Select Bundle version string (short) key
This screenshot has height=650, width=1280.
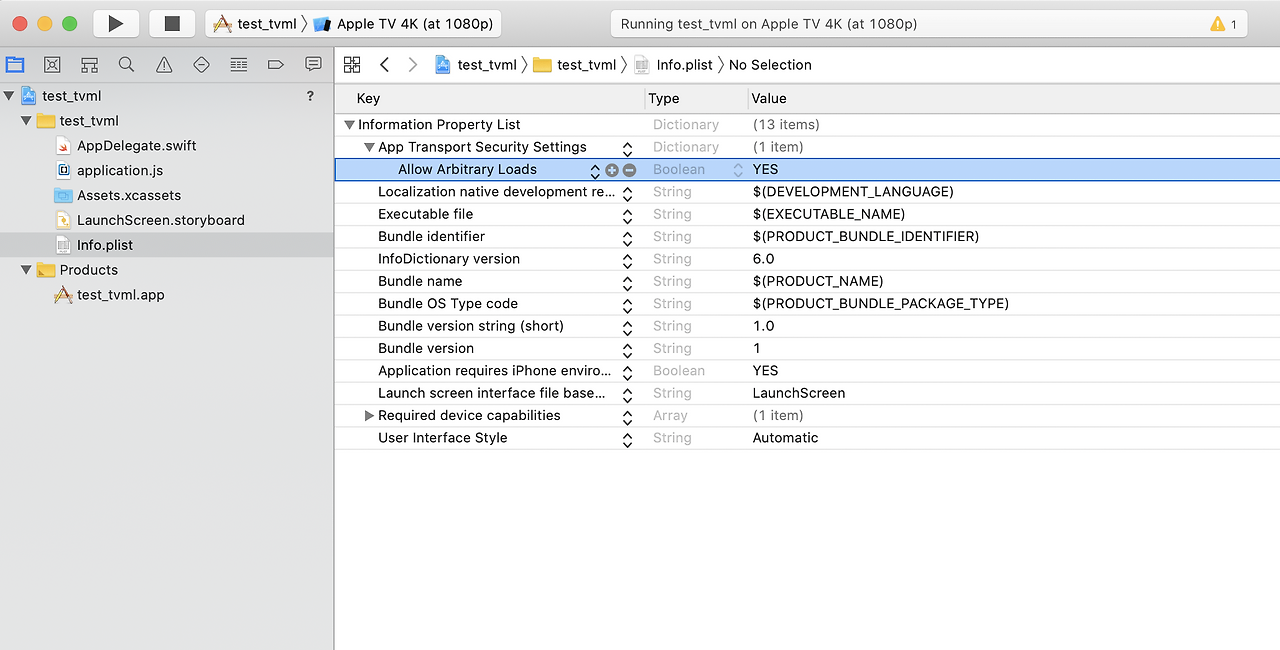coord(470,326)
